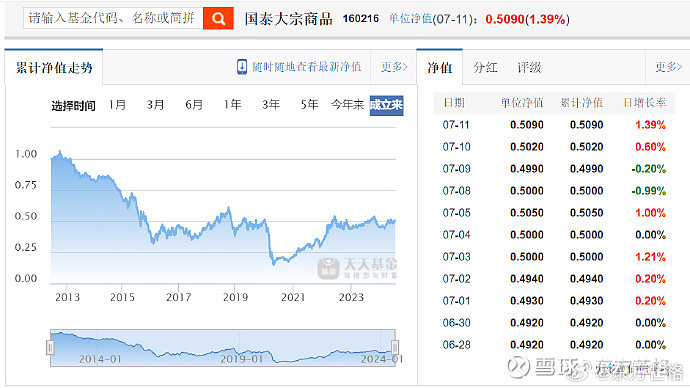Screen dimensions: 690x388
Task: Click the orange search magnifier button
Action: pyautogui.click(x=218, y=18)
